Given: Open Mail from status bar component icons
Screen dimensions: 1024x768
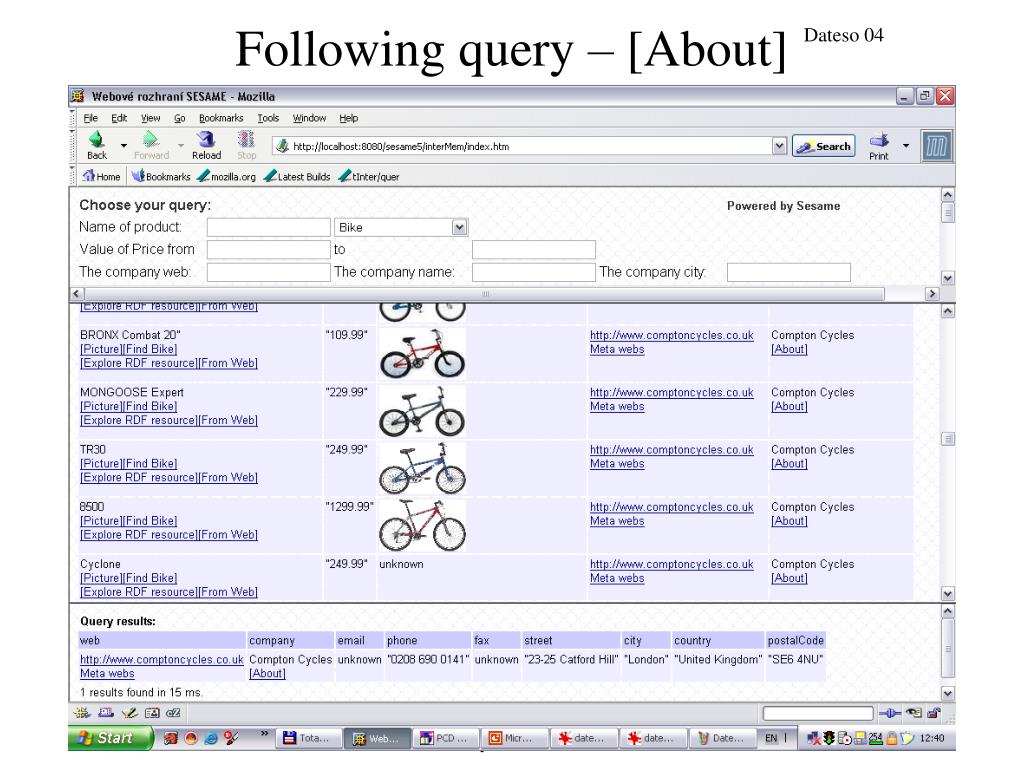Looking at the screenshot, I should tap(106, 712).
